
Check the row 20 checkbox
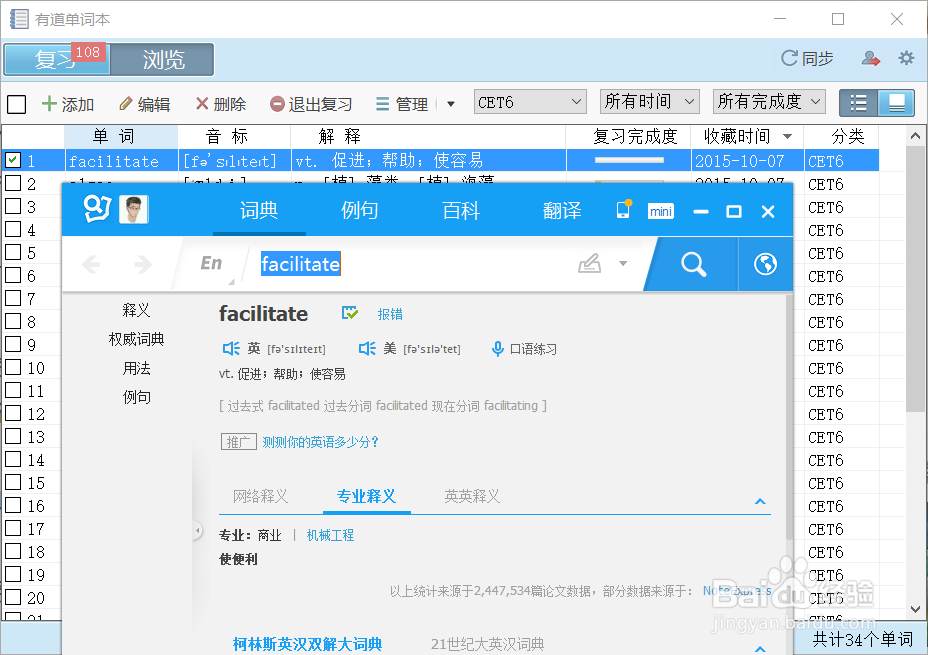point(13,597)
